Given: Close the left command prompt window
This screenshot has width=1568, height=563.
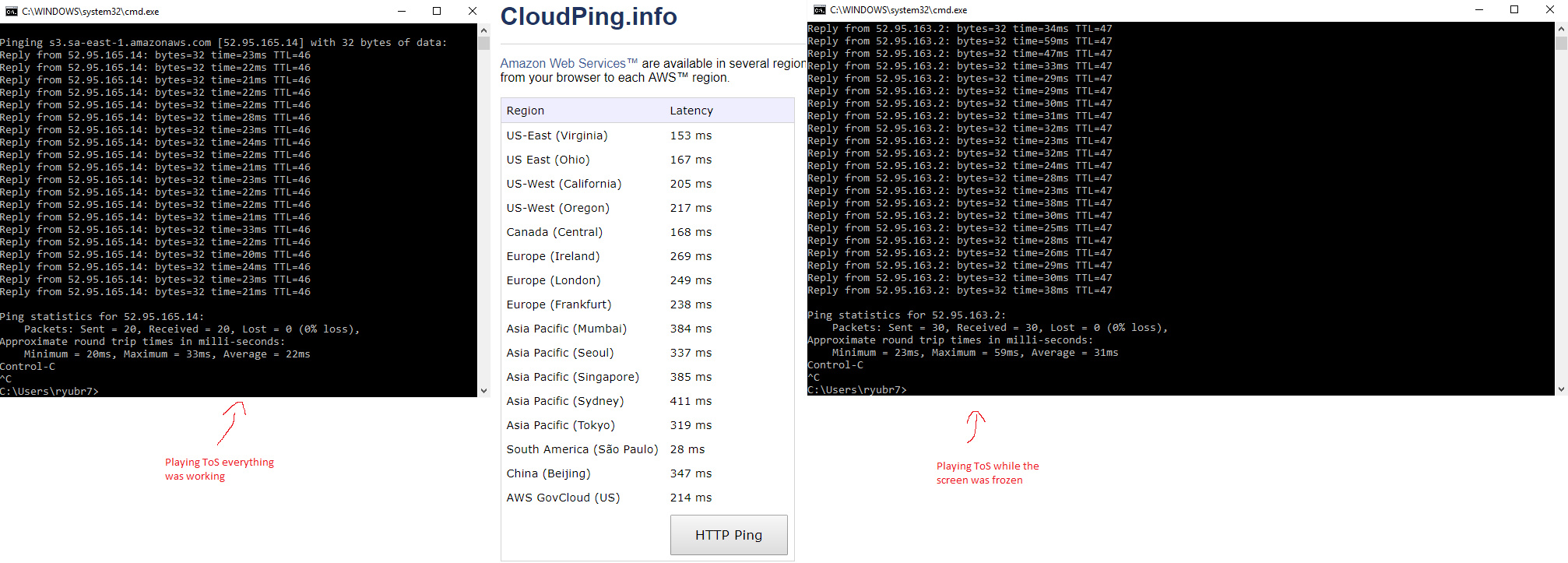Looking at the screenshot, I should pyautogui.click(x=472, y=12).
